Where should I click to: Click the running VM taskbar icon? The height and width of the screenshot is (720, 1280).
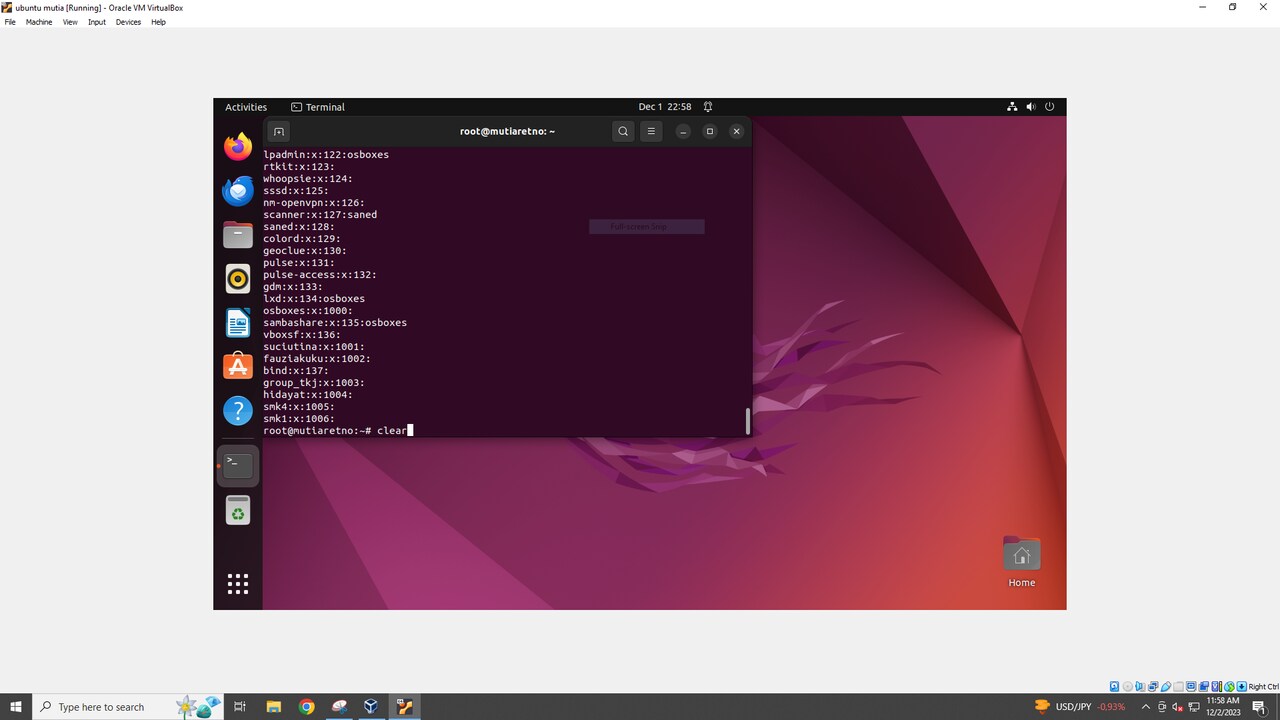coord(404,707)
